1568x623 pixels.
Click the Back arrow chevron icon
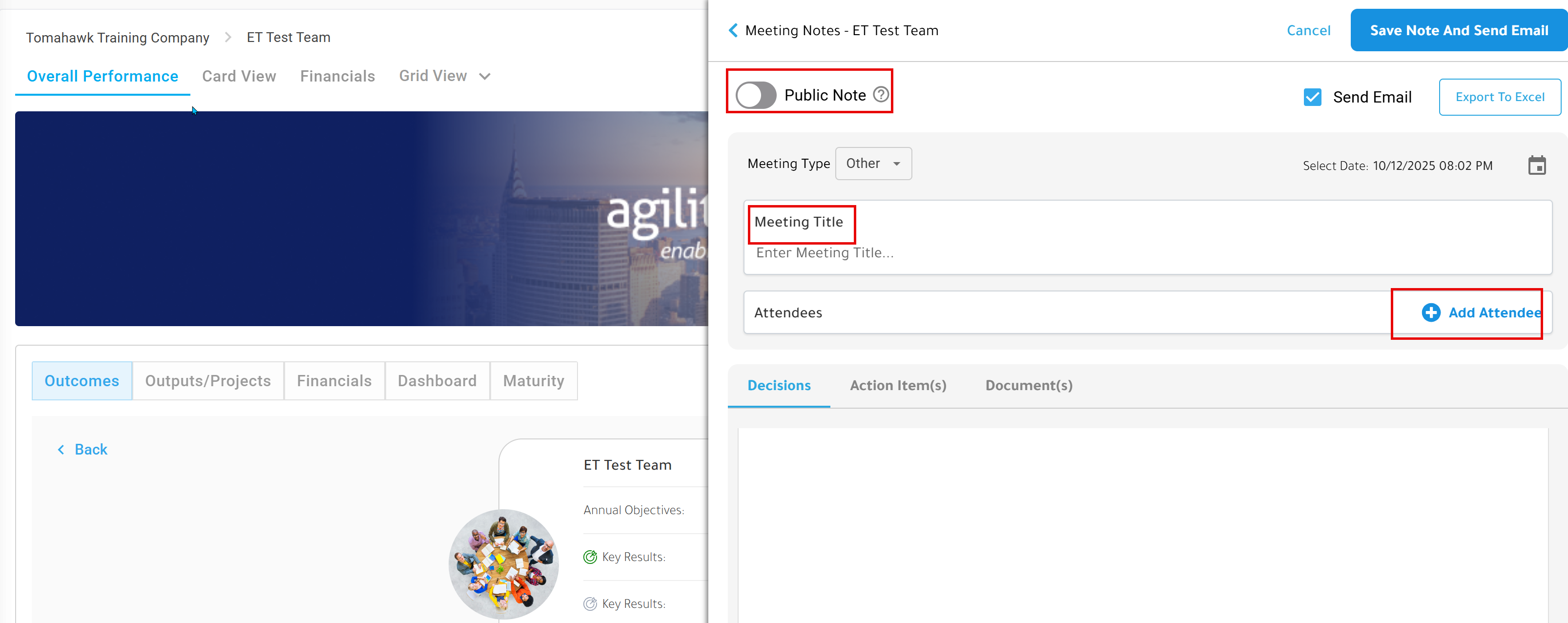pos(61,450)
